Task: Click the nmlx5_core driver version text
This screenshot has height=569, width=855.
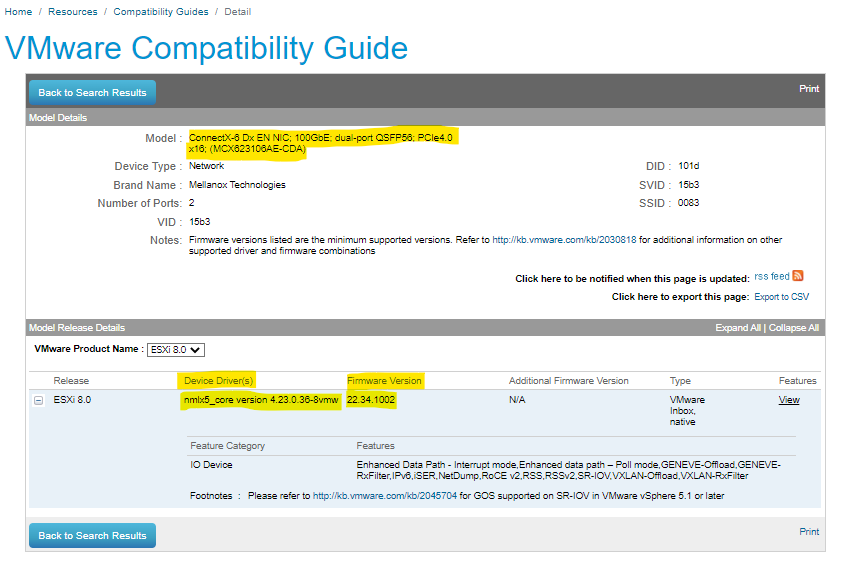Action: pyautogui.click(x=262, y=400)
